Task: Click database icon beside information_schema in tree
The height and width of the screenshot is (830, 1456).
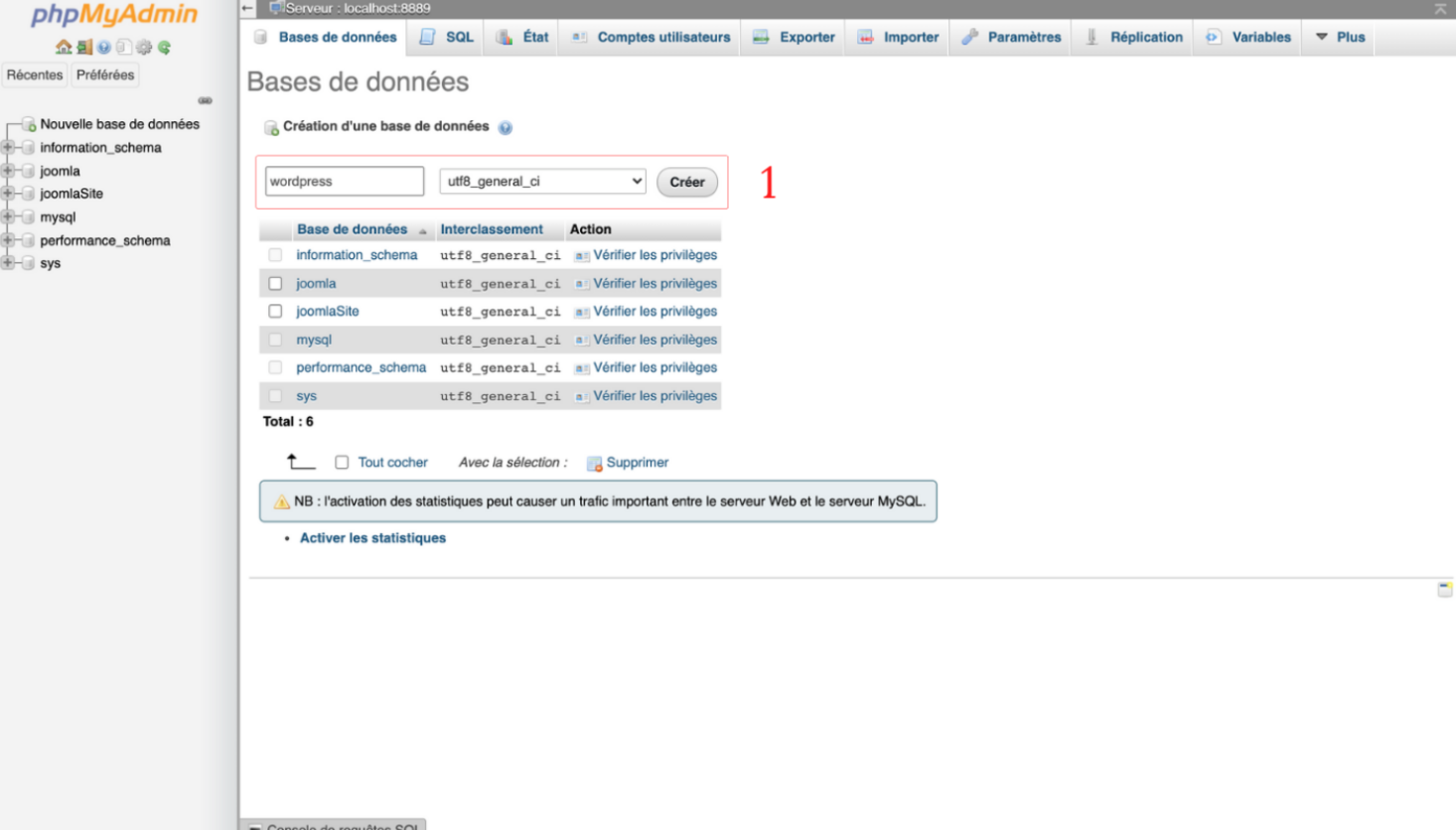Action: click(29, 147)
